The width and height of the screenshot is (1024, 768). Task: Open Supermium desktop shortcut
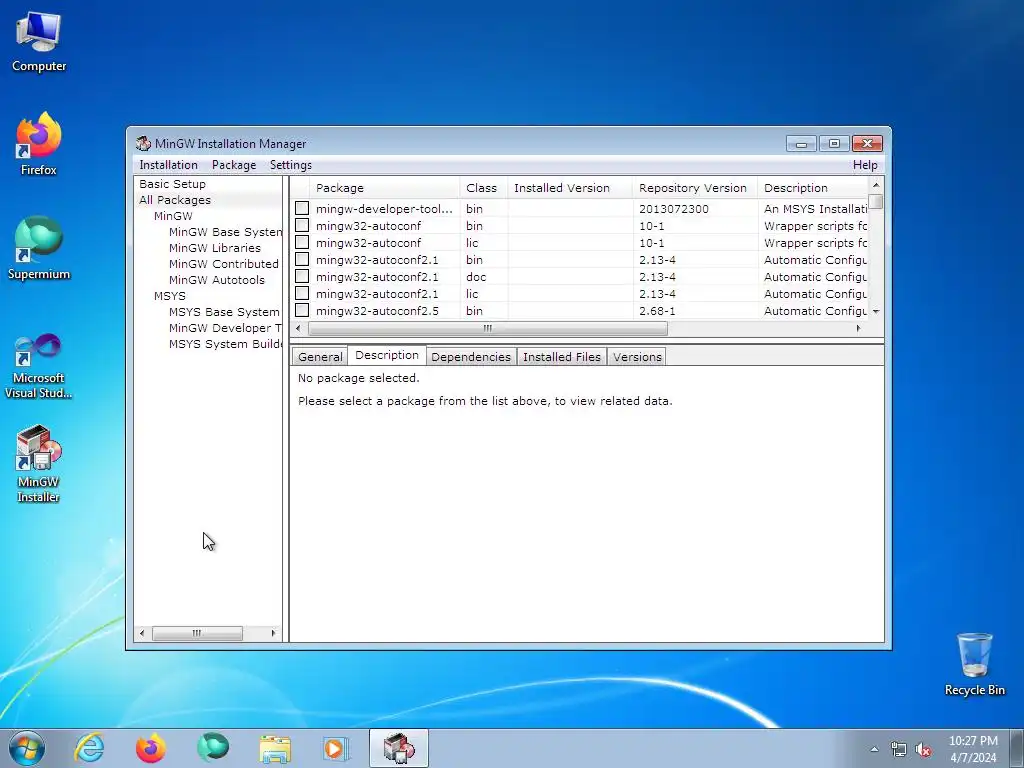tap(39, 248)
